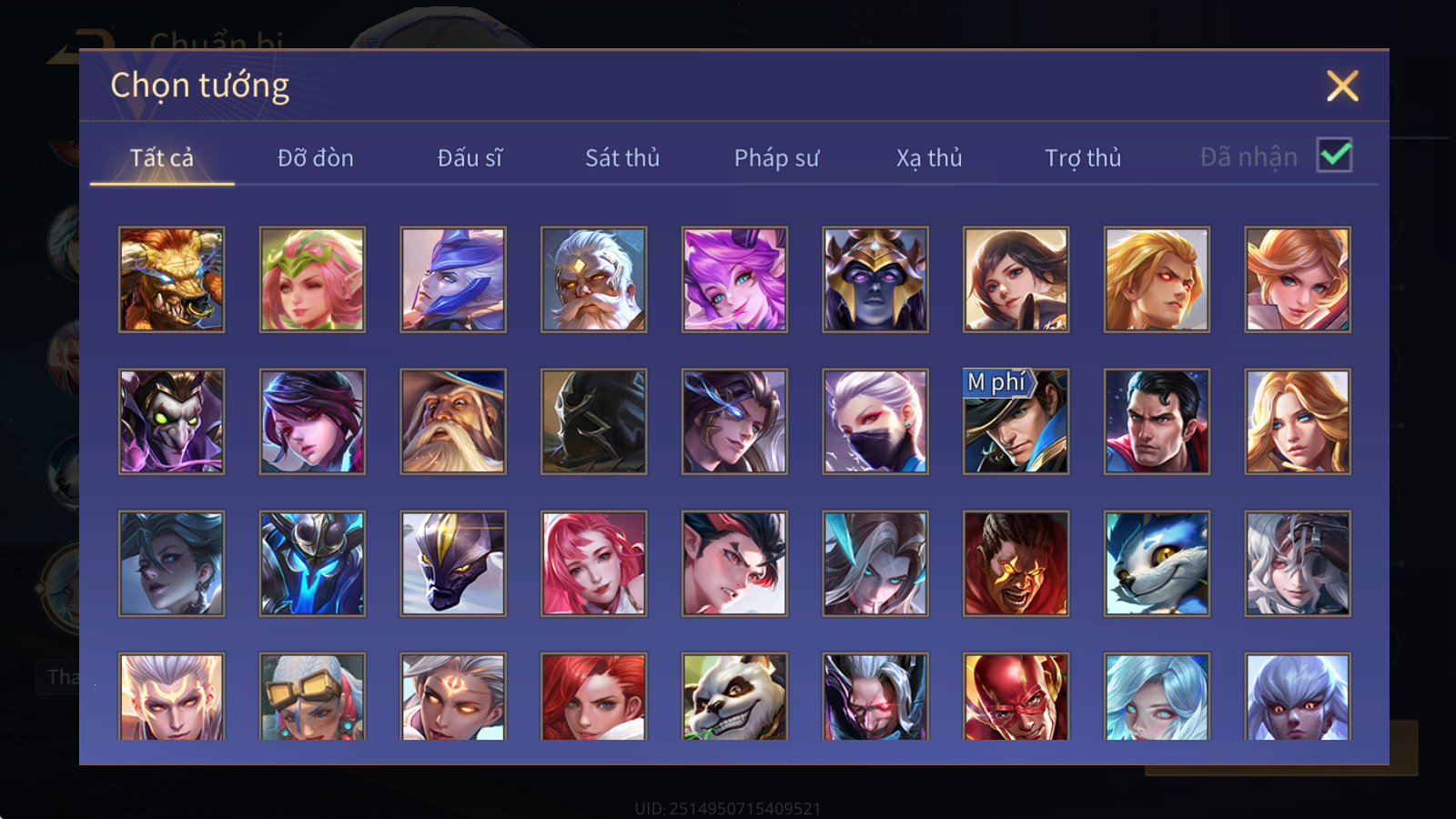View the Trợ thủ hero list
Viewport: 1456px width, 819px height.
point(1083,158)
